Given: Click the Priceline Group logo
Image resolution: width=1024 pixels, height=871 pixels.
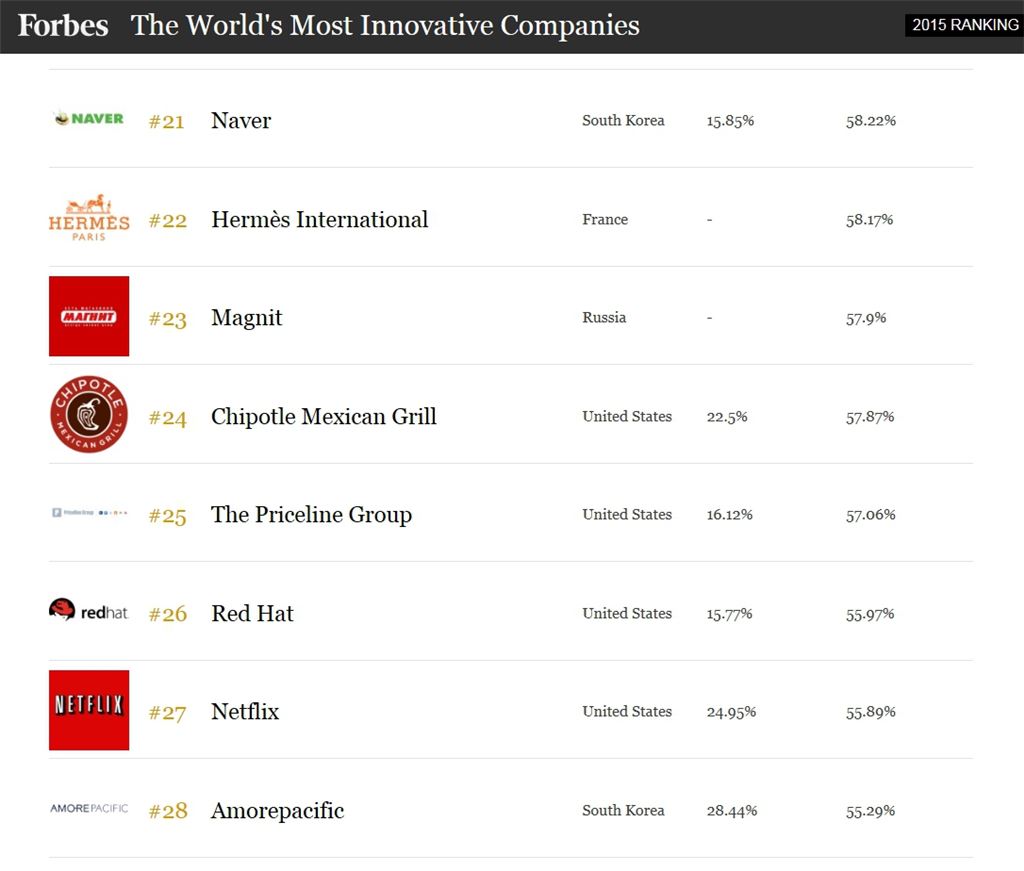Looking at the screenshot, I should 89,513.
